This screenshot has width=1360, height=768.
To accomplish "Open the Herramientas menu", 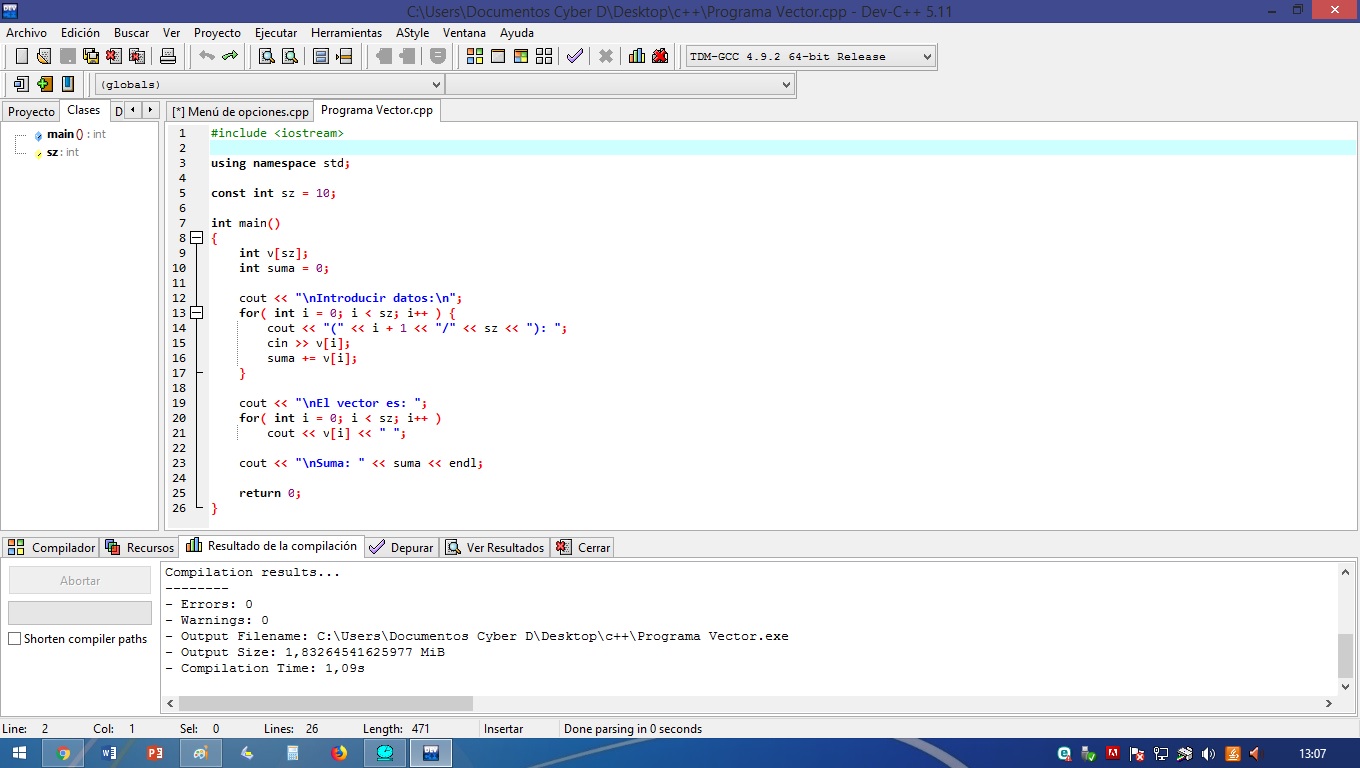I will tap(346, 33).
